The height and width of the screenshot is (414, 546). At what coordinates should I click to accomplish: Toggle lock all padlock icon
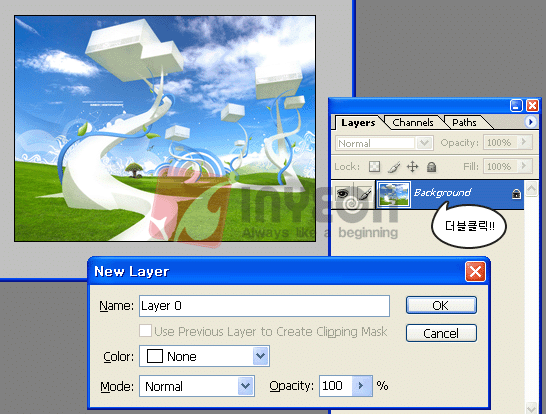tap(431, 167)
